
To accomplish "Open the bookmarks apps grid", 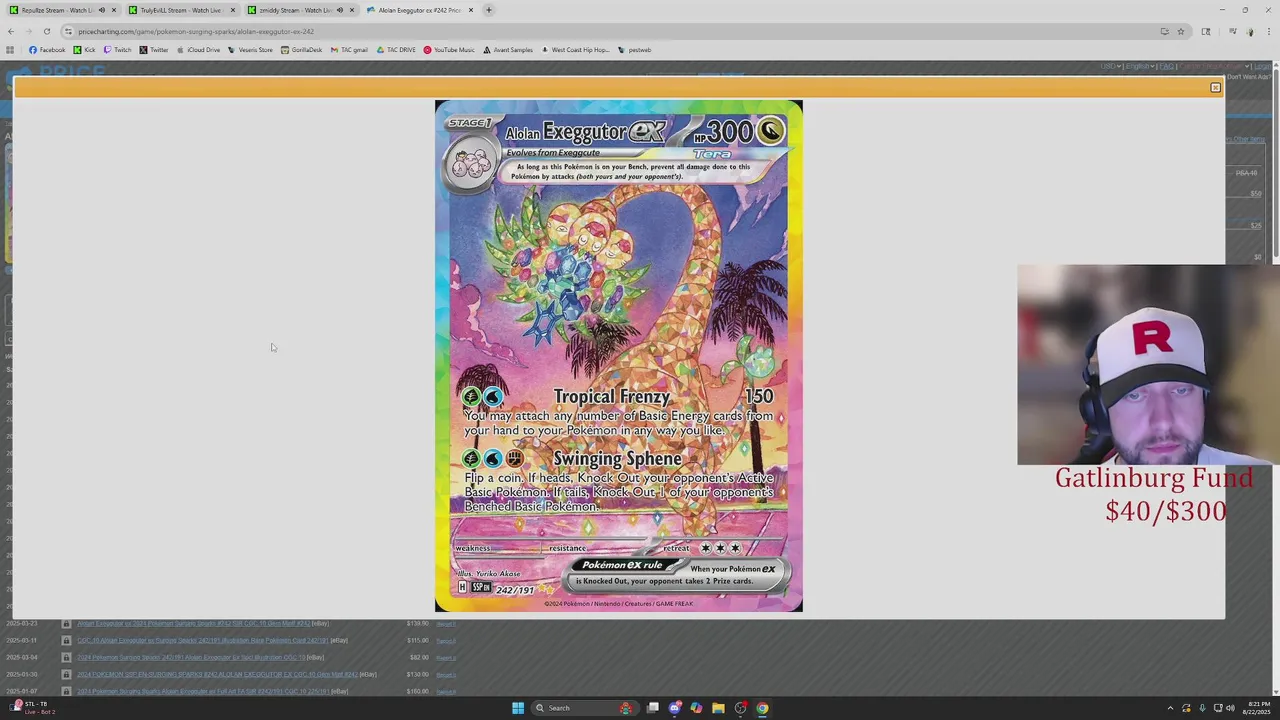I will click(x=10, y=50).
